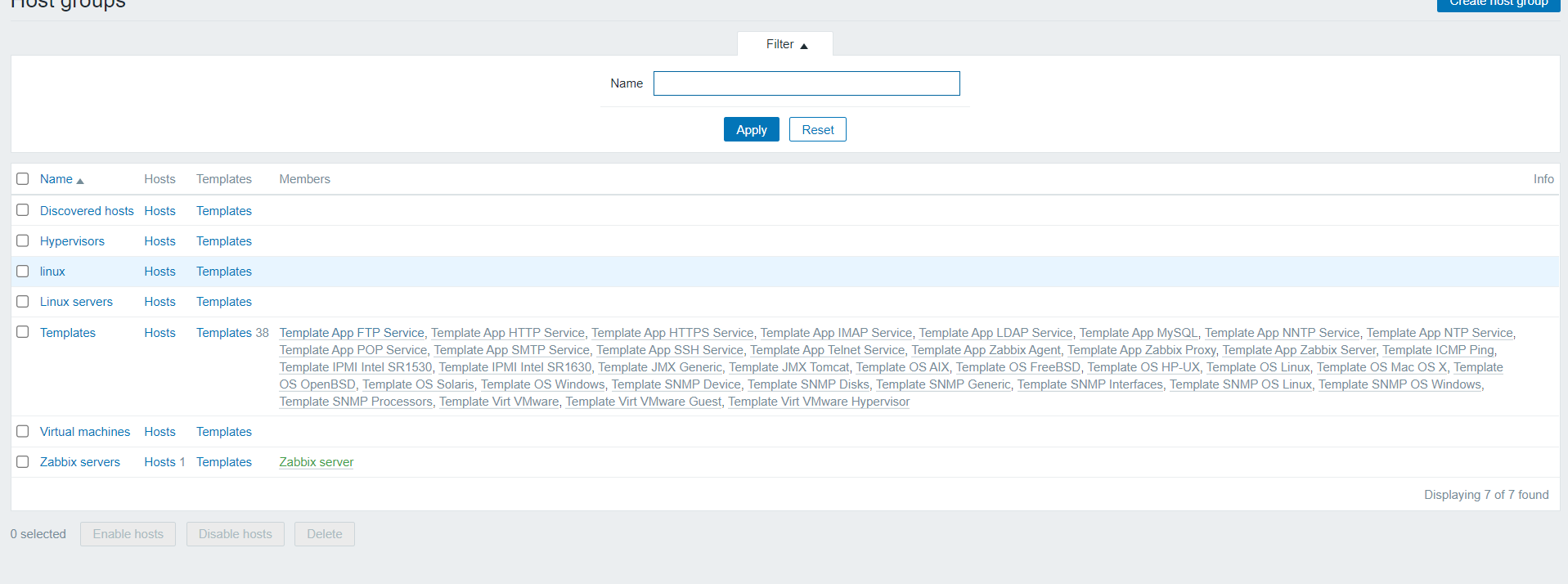Check the Templates group row checkbox
1568x584 pixels.
pyautogui.click(x=23, y=332)
